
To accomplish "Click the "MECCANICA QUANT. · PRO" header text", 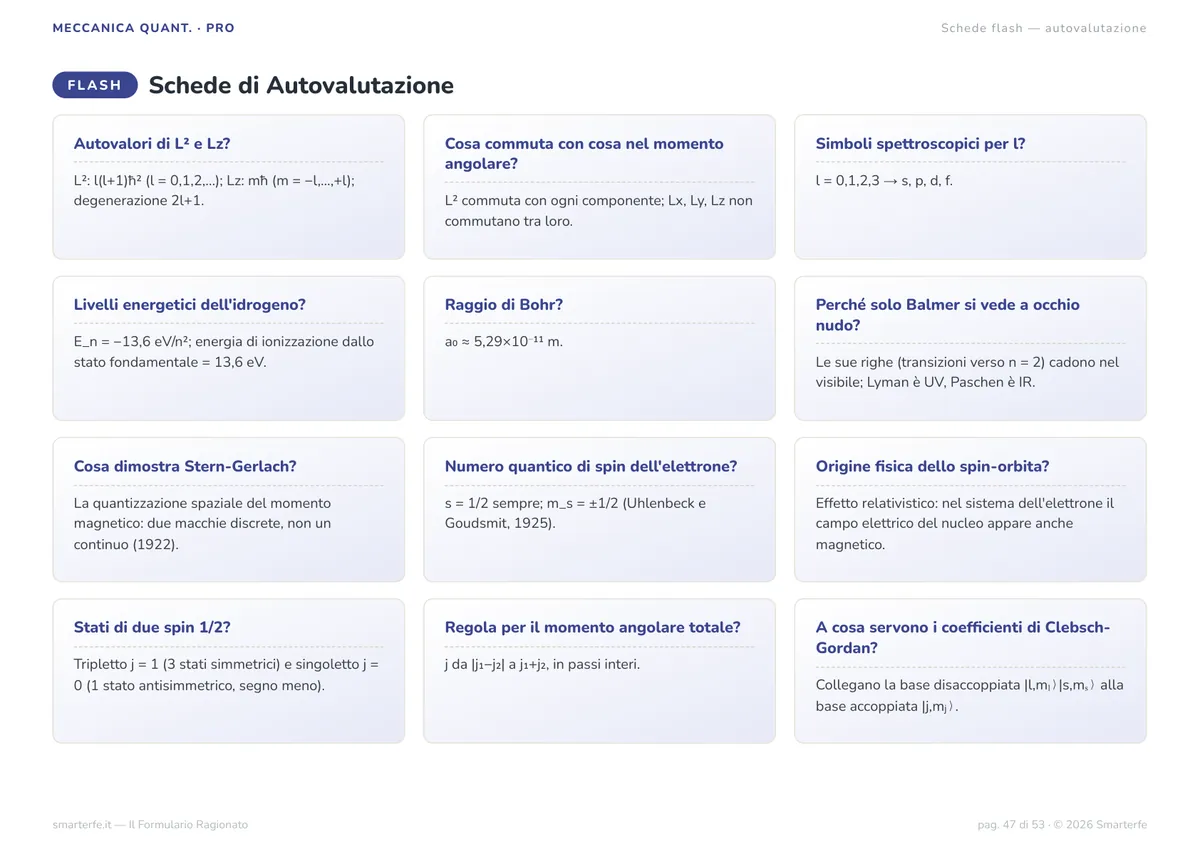I will tap(144, 28).
